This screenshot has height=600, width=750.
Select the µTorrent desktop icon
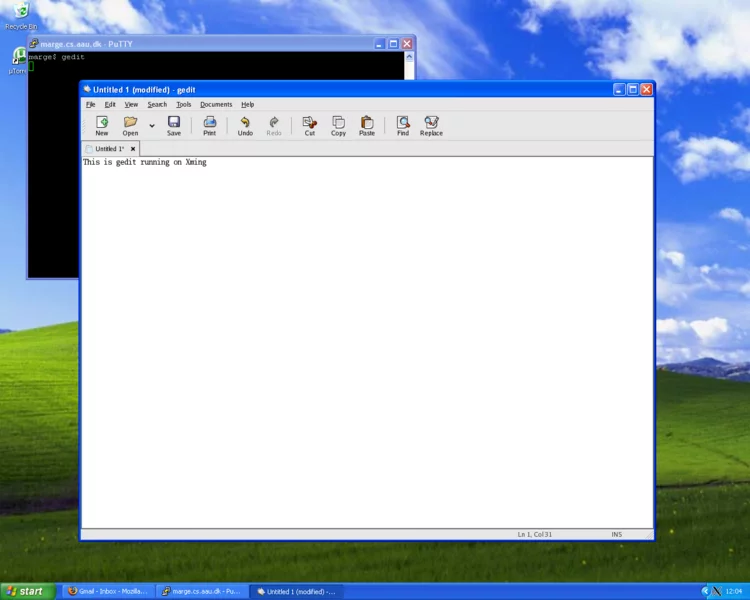18,61
